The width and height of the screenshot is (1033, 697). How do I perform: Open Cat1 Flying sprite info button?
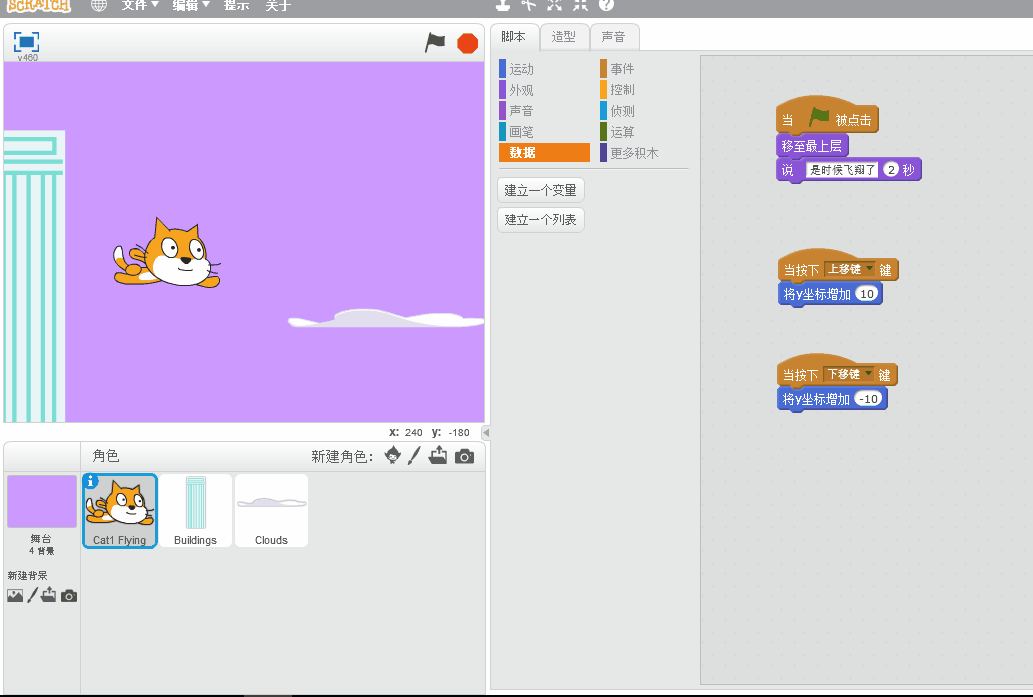click(91, 482)
